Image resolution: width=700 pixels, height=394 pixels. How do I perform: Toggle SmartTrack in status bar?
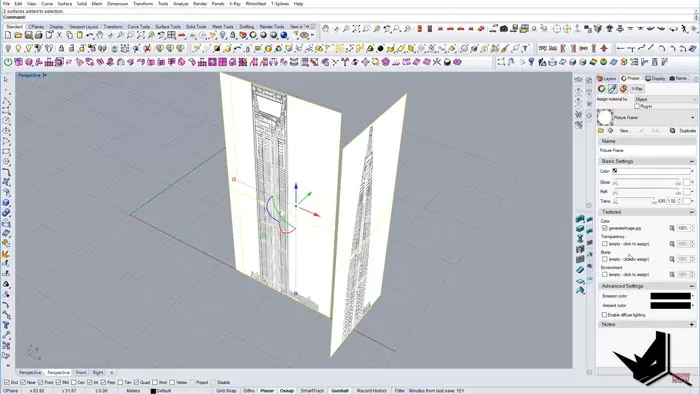click(x=312, y=391)
